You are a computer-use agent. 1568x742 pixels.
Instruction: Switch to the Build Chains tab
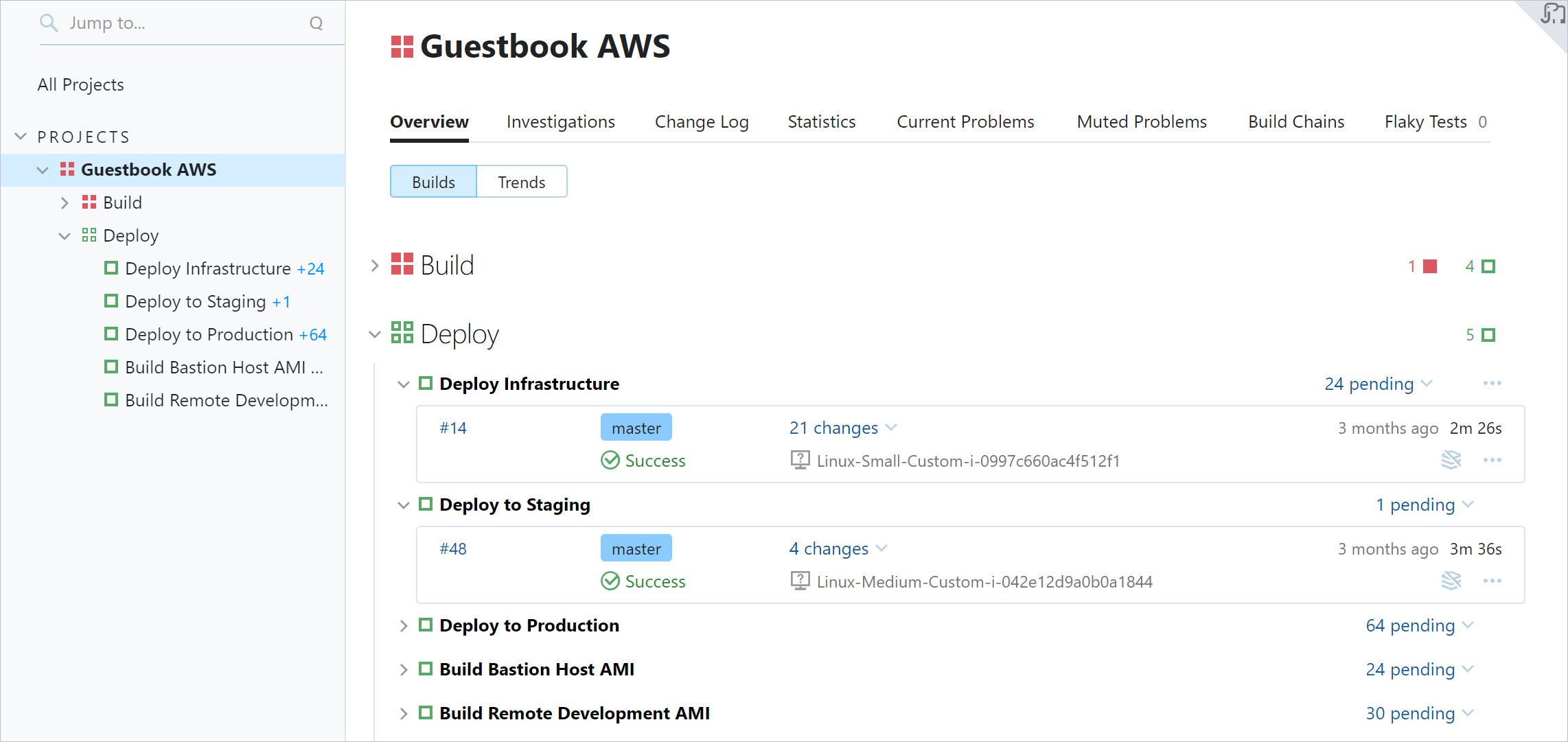1295,121
